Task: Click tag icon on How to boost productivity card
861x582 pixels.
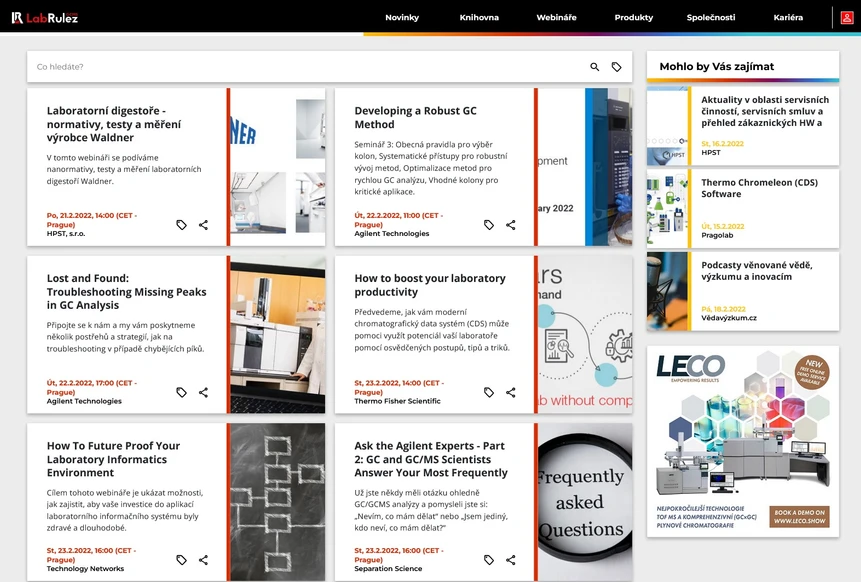Action: pyautogui.click(x=489, y=393)
